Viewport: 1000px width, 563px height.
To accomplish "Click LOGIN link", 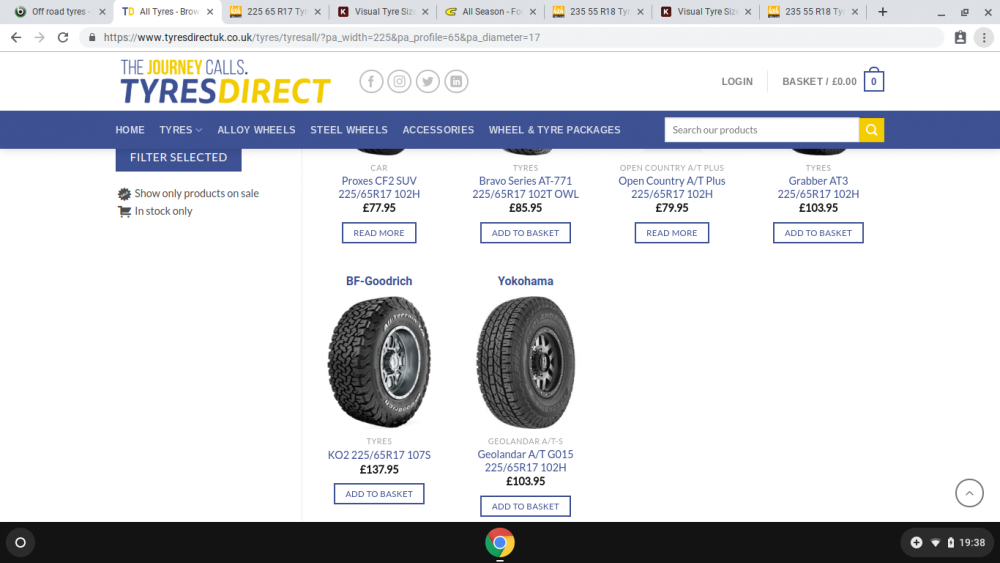I will pos(737,82).
